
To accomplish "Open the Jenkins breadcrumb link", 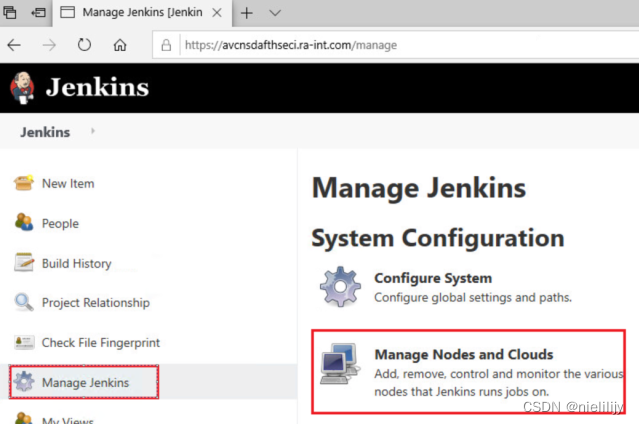I will click(45, 132).
